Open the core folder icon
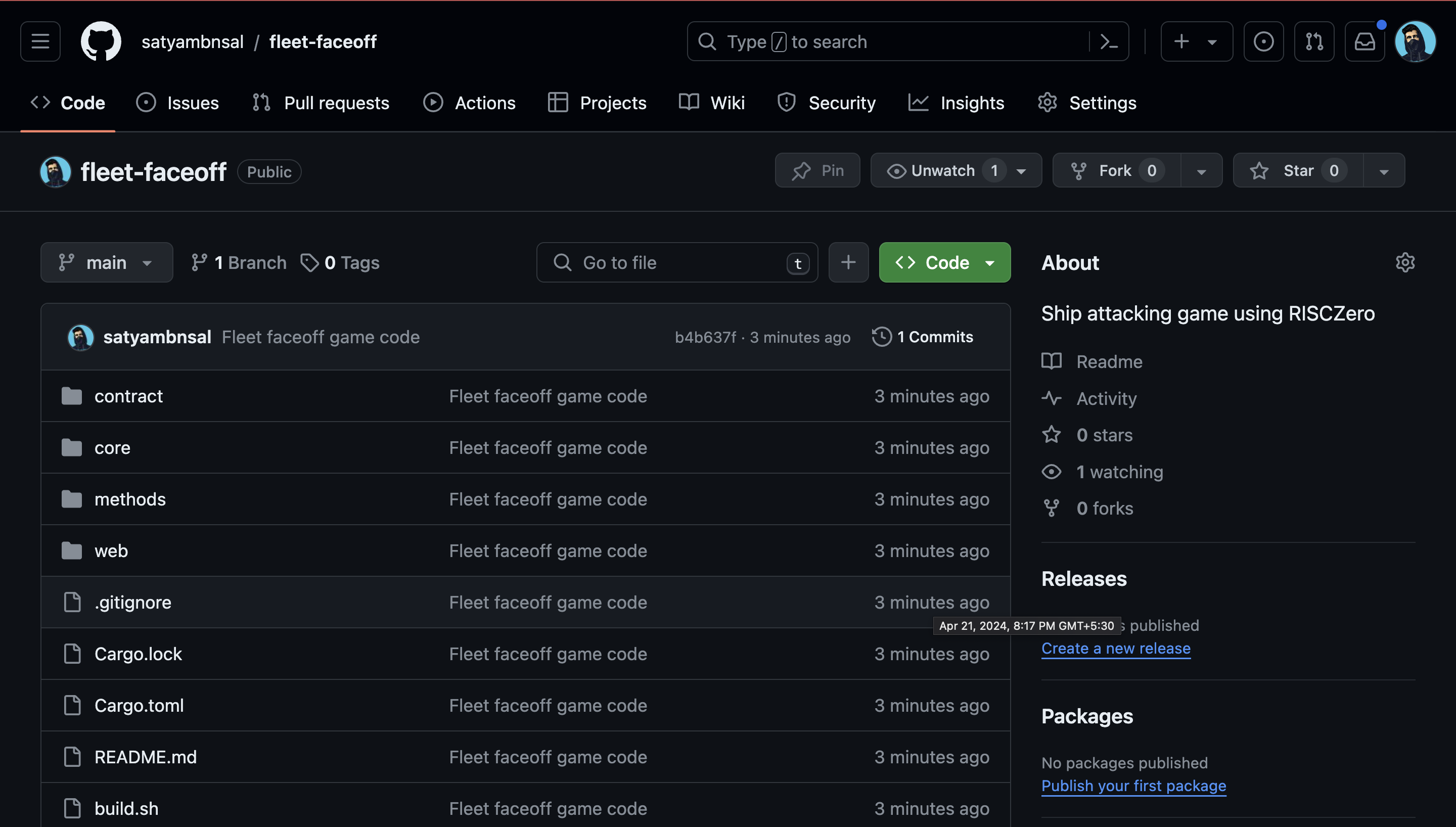Screen dimensions: 1456x827 72,447
